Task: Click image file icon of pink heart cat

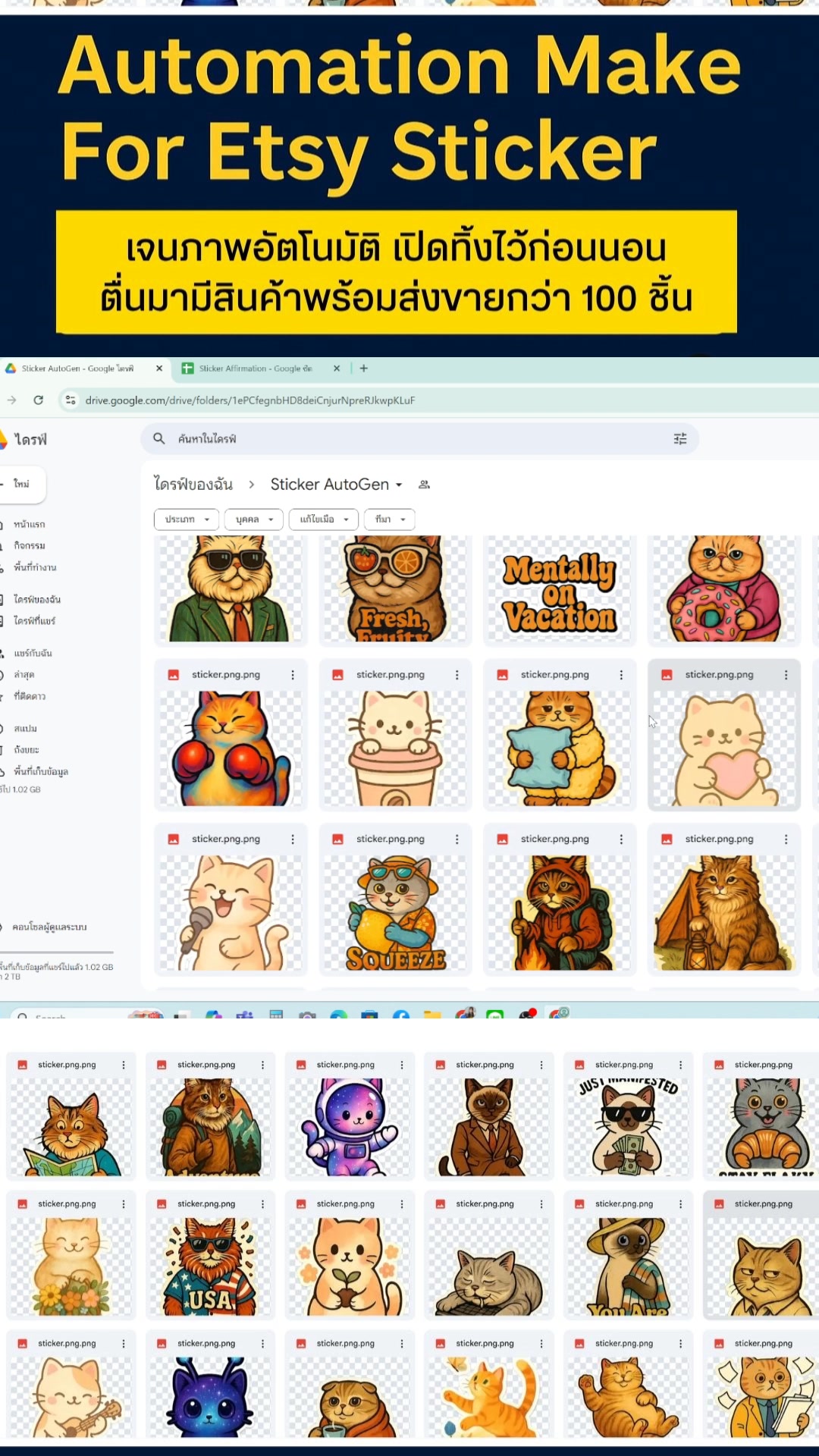Action: pyautogui.click(x=667, y=675)
